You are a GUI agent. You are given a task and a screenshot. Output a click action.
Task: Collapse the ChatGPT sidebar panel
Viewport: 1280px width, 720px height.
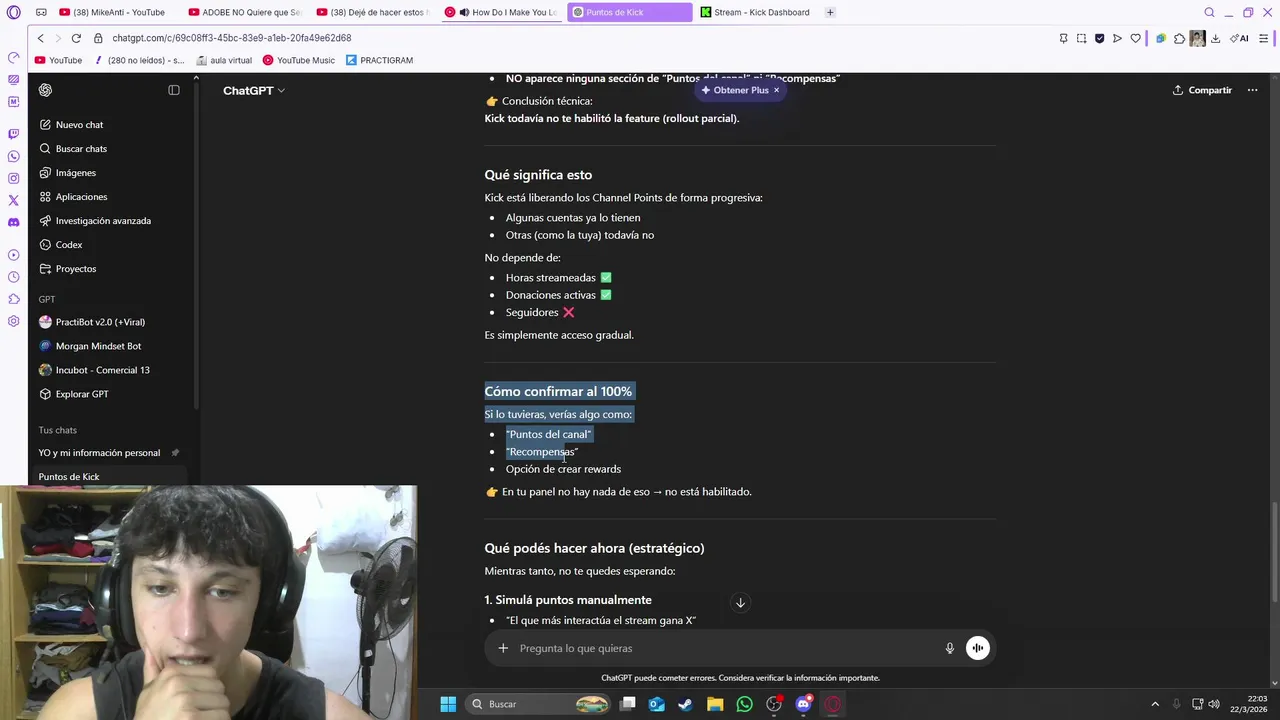(174, 90)
